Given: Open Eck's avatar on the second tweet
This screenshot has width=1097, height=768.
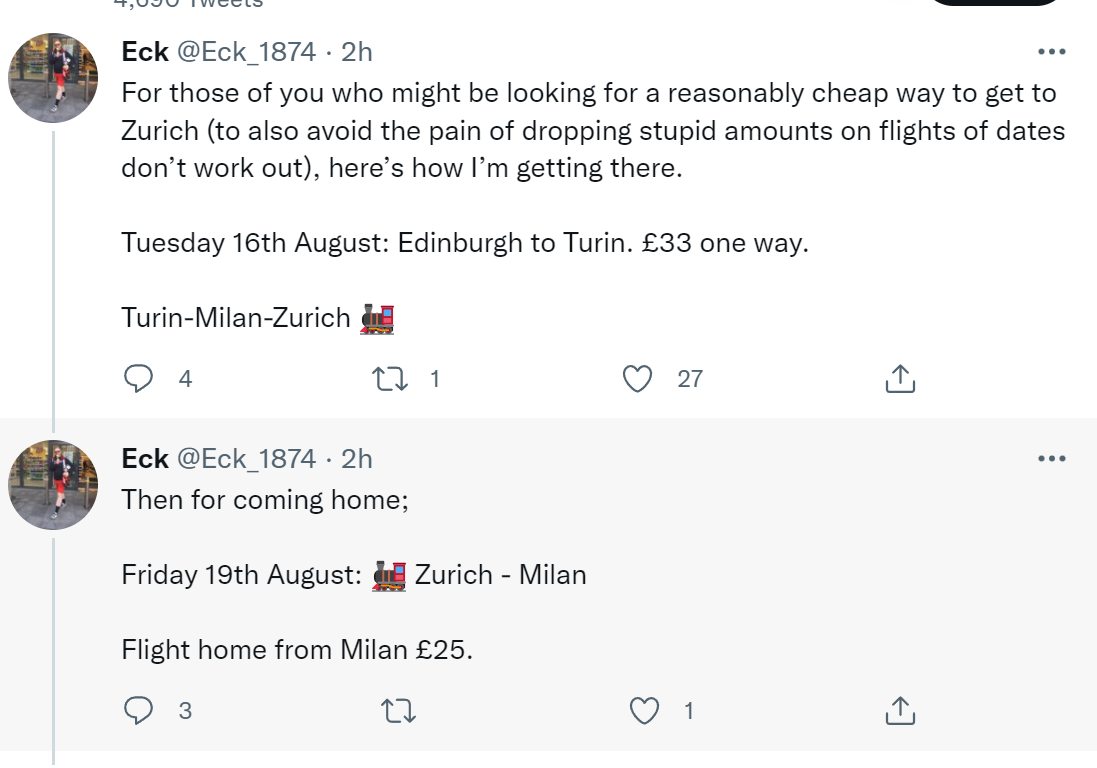Looking at the screenshot, I should 53,485.
